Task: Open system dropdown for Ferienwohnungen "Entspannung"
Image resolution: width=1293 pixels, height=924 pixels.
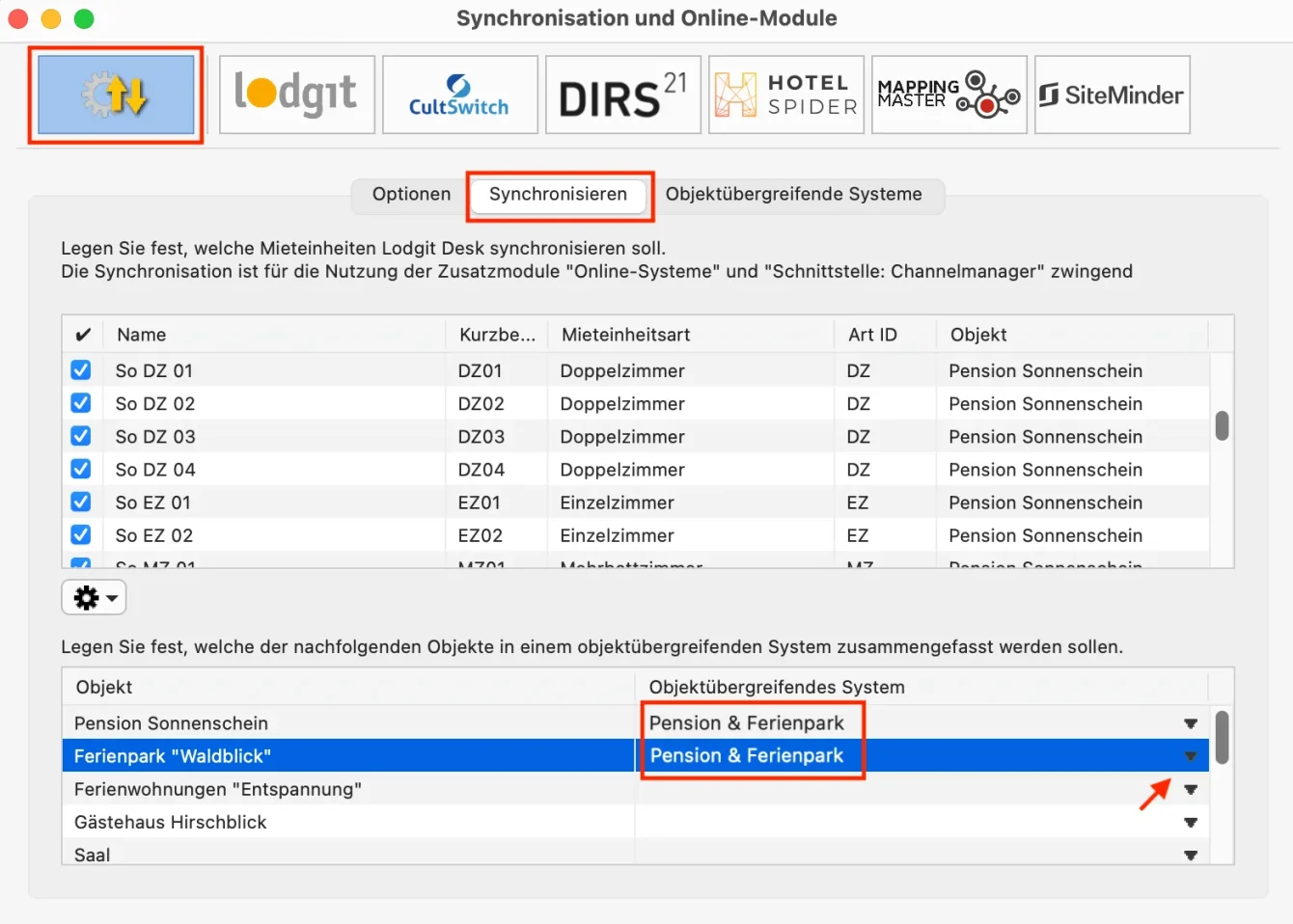Action: pos(1191,789)
